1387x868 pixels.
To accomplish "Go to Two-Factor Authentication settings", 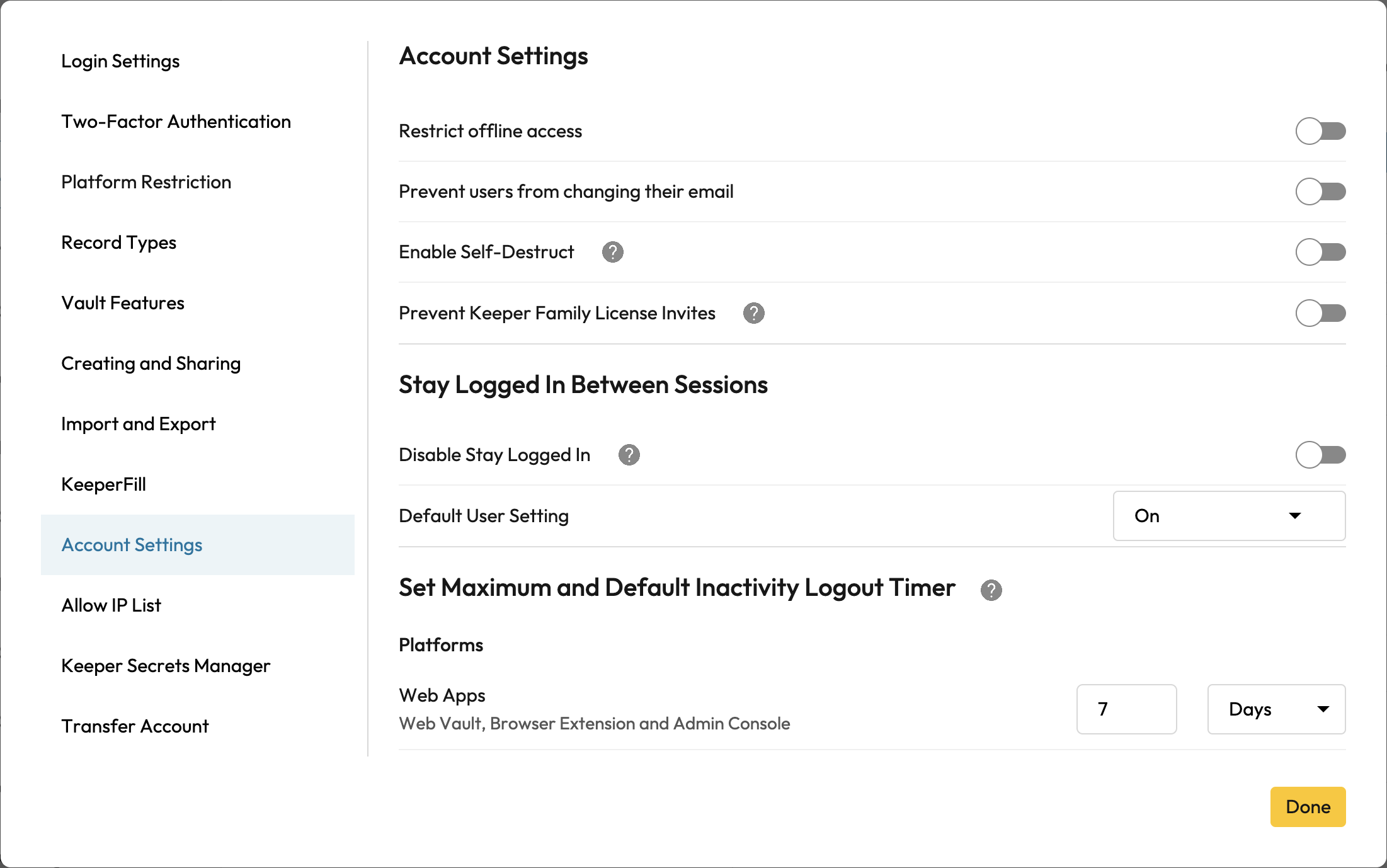I will click(x=176, y=122).
